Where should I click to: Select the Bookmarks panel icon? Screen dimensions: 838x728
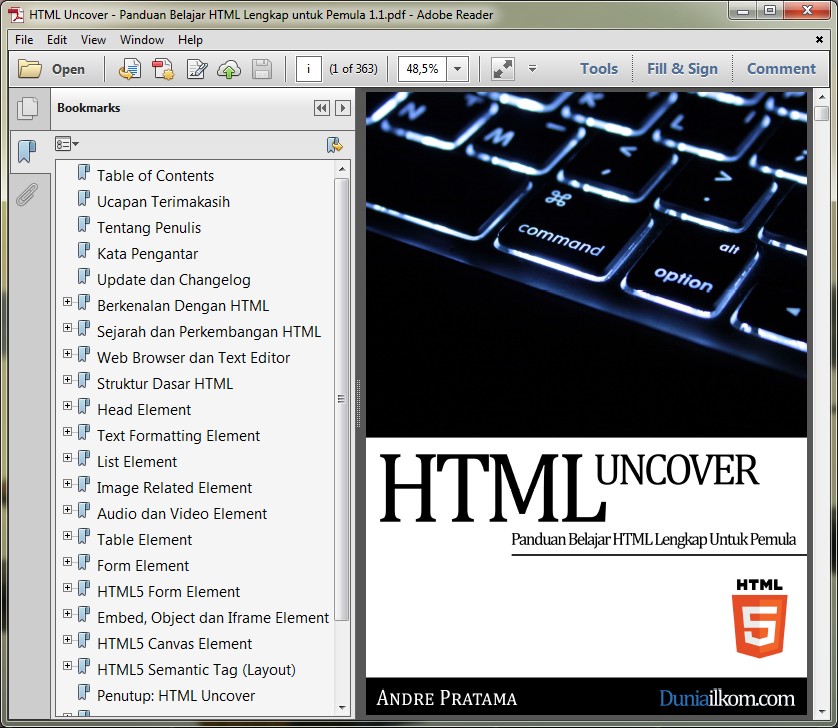tap(27, 151)
